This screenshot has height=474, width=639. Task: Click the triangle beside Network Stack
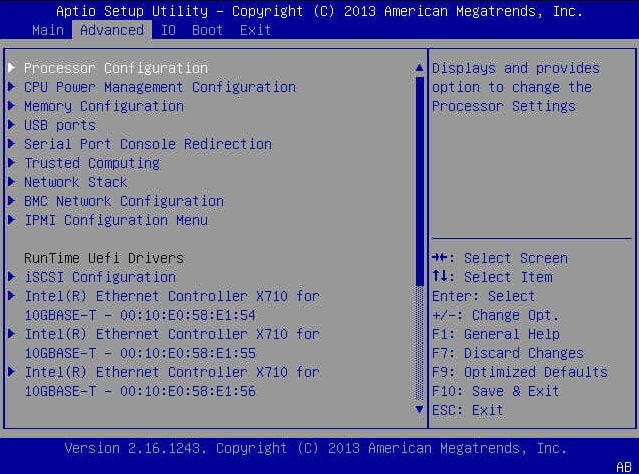pyautogui.click(x=11, y=181)
